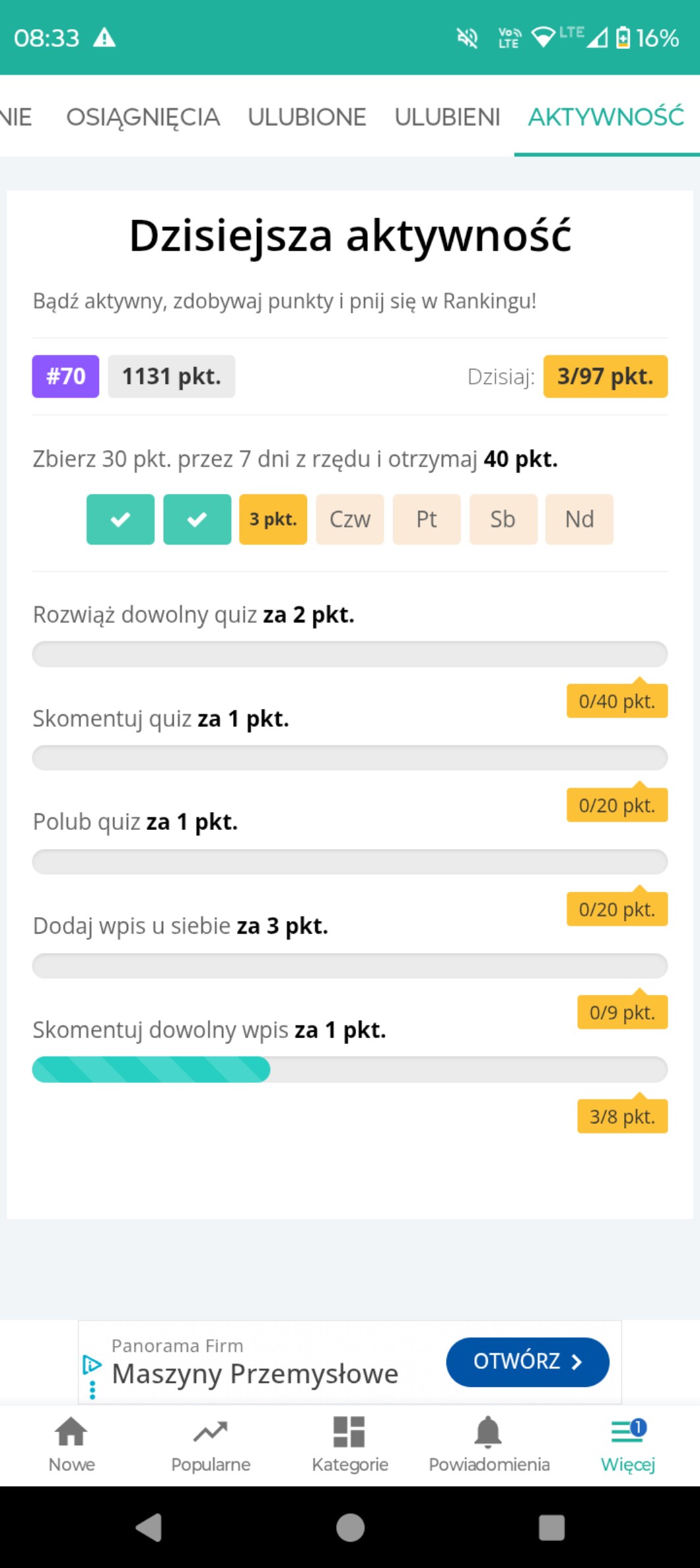700x1568 pixels.
Task: Select the first checked day box
Action: coord(120,519)
